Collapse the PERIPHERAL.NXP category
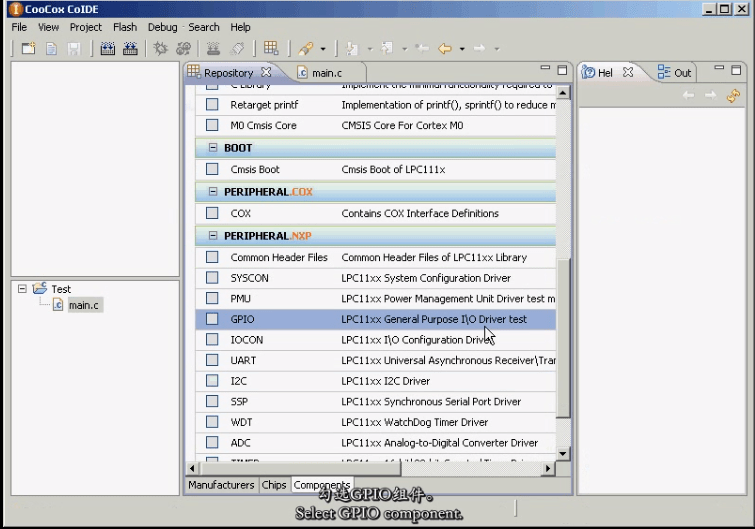The width and height of the screenshot is (755, 529). 213,235
